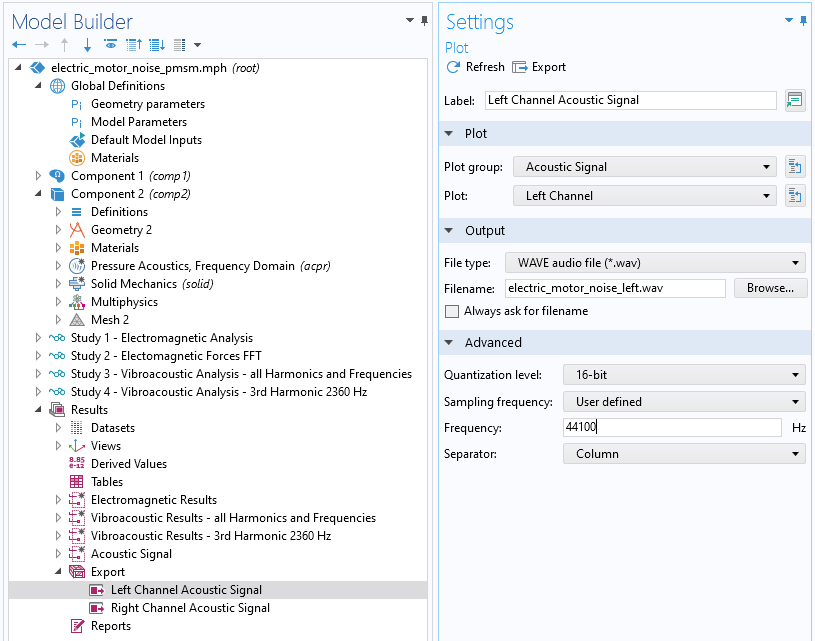Click the Expand All tree icon
This screenshot has width=815, height=641.
point(156,45)
